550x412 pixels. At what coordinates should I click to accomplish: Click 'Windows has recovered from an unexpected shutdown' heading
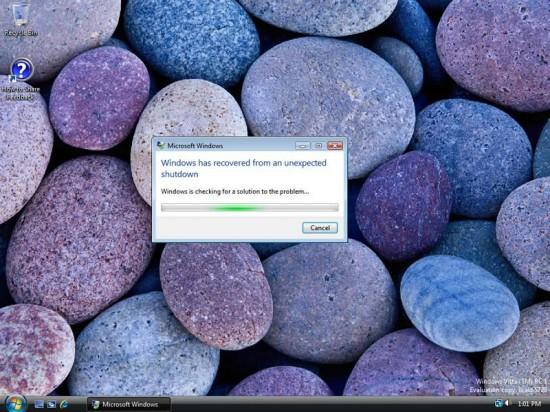(x=243, y=168)
